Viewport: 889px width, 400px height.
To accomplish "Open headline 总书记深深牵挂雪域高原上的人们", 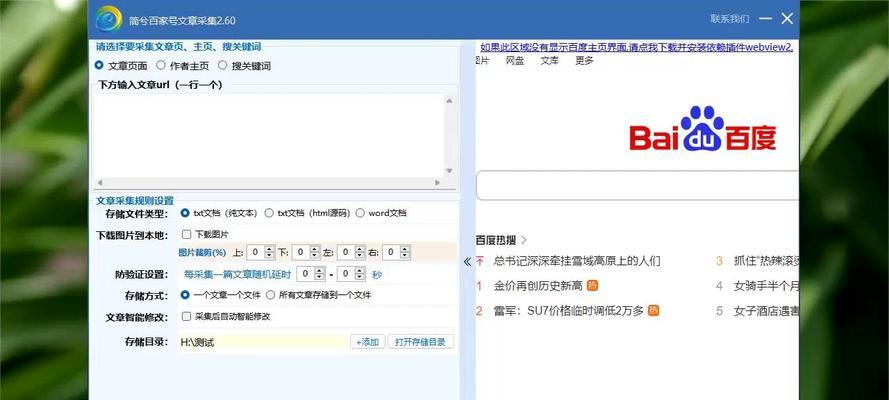I will point(577,261).
